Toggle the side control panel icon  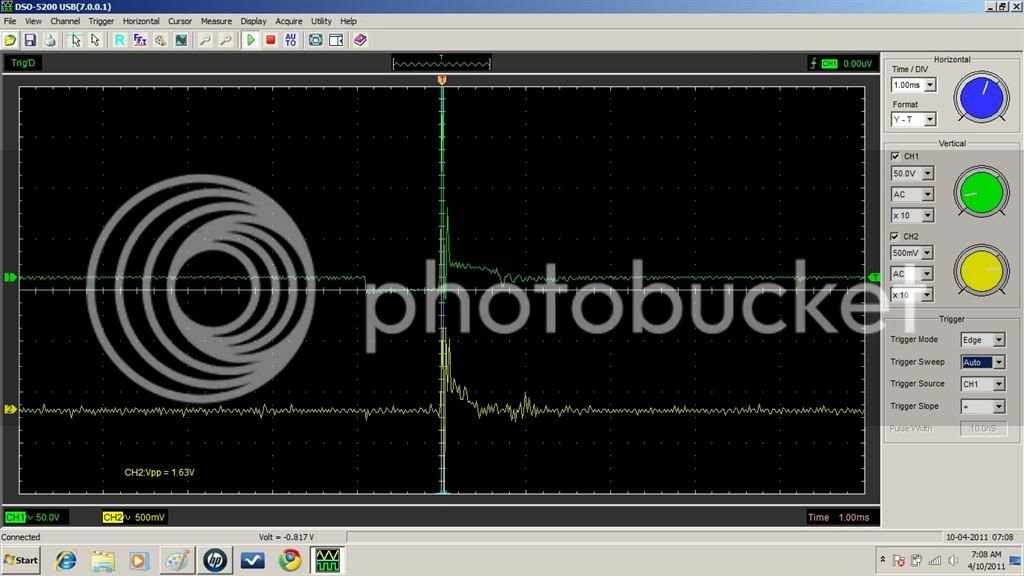pos(336,40)
